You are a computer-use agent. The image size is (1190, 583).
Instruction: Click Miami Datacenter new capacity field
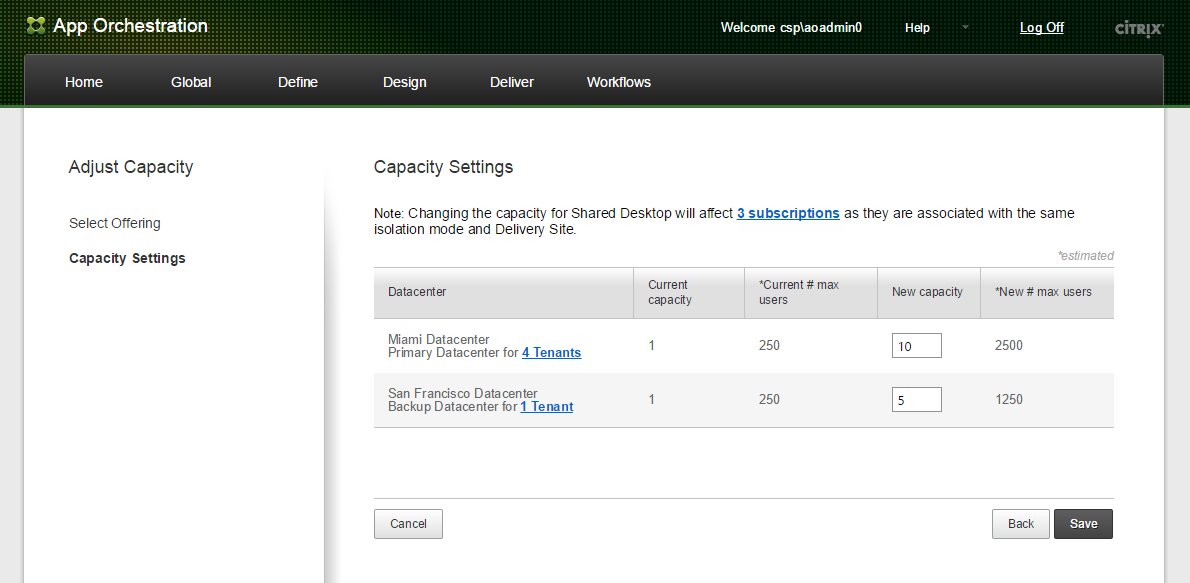coord(916,346)
